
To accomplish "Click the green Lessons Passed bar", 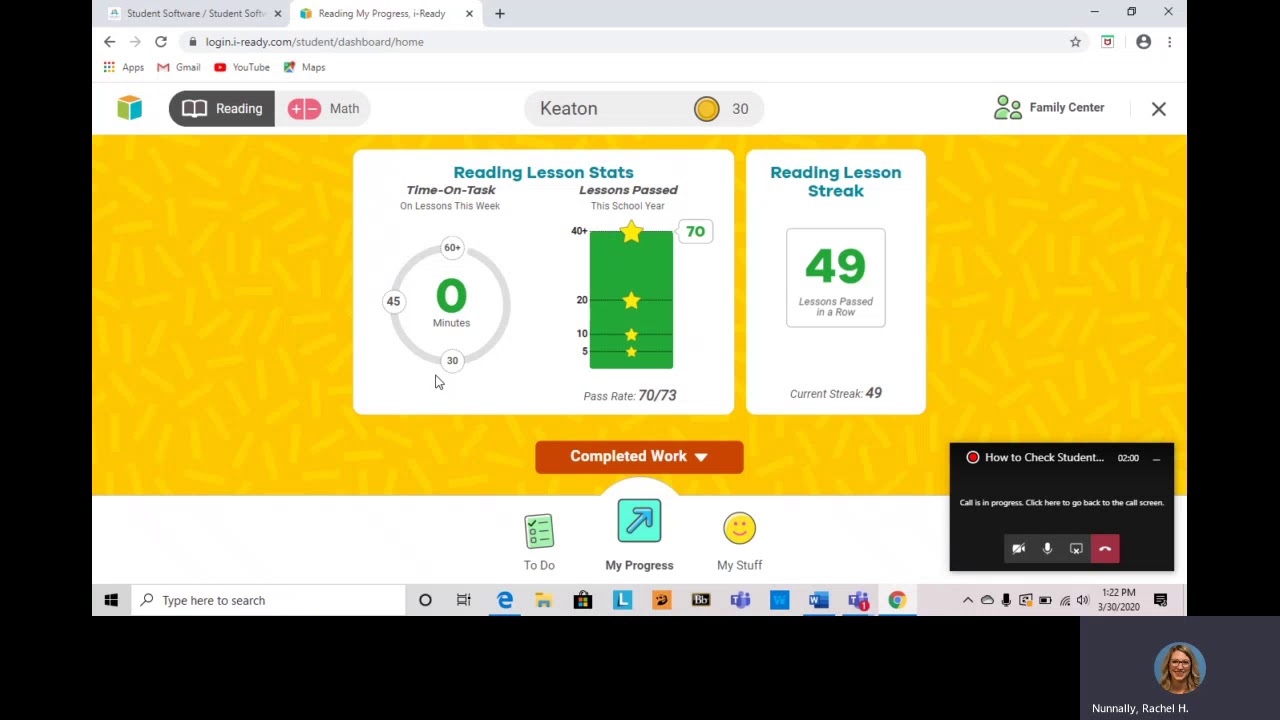I will click(x=631, y=299).
